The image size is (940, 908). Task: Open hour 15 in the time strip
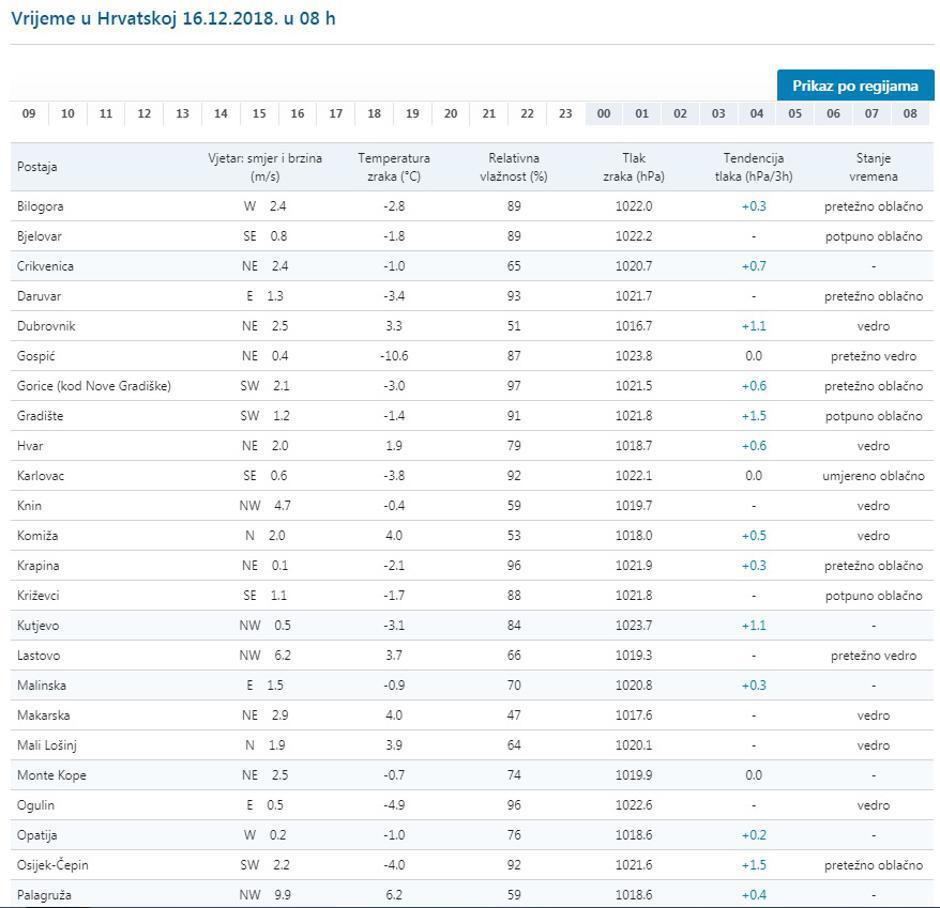[x=259, y=114]
